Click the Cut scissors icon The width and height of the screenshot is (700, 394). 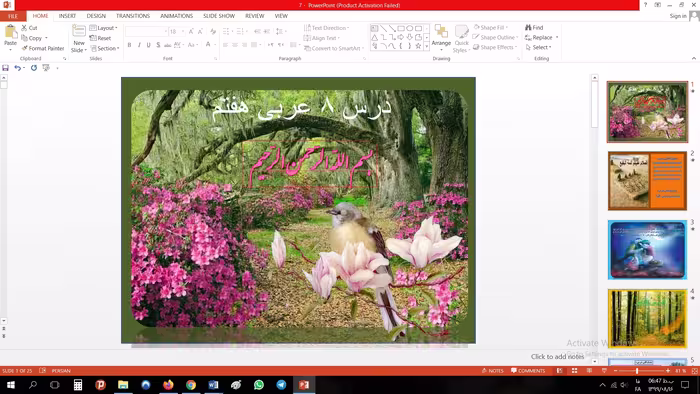[24, 28]
